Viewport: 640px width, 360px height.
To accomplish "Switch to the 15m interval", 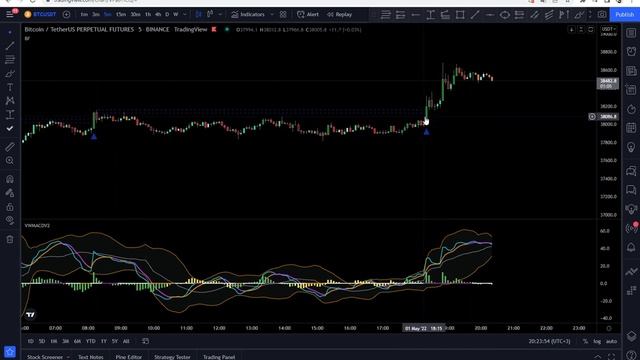I will (121, 14).
